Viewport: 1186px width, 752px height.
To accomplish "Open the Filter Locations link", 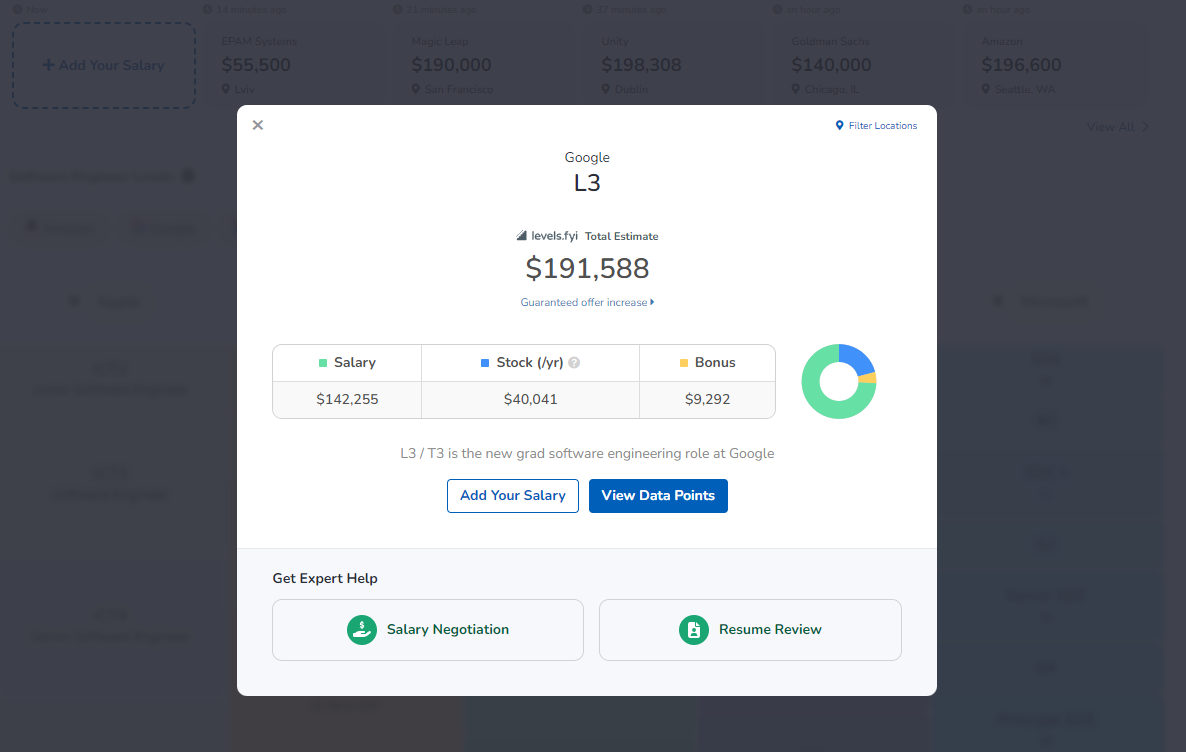I will (x=876, y=126).
